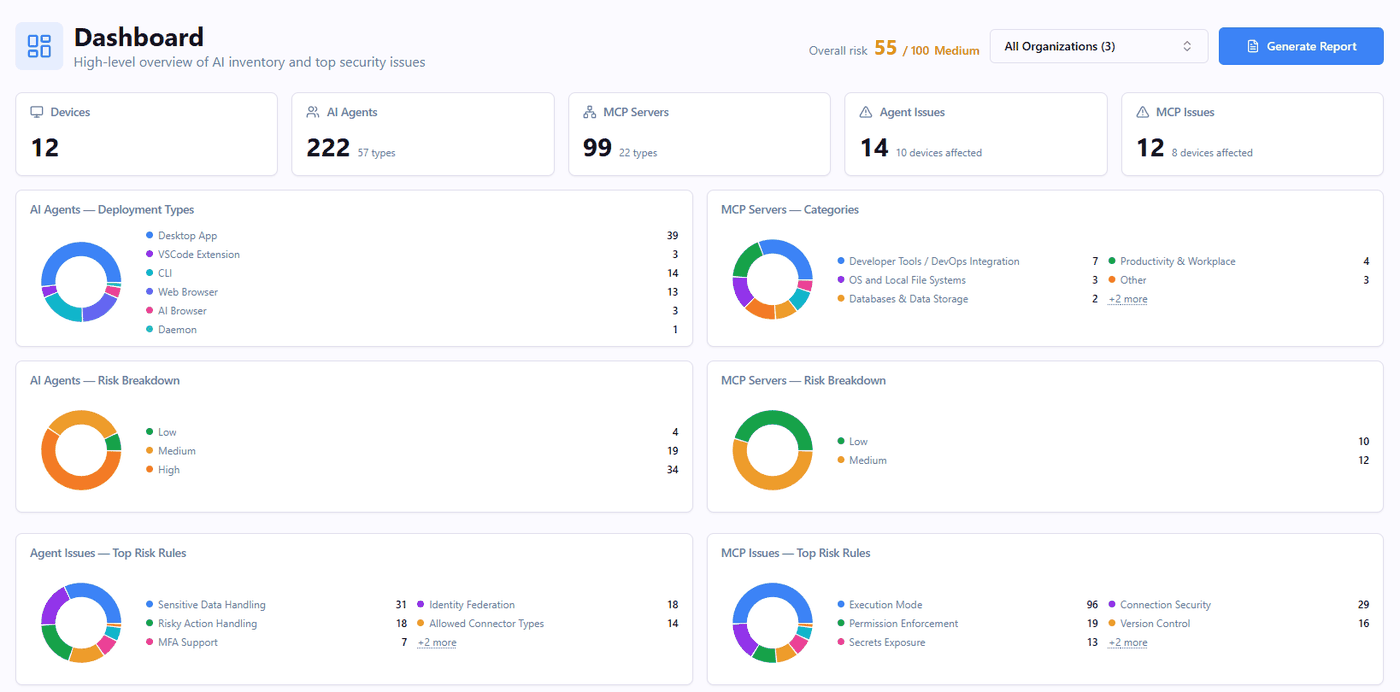1400x692 pixels.
Task: Click the MCP Issues Top Risk donut
Action: 772,623
